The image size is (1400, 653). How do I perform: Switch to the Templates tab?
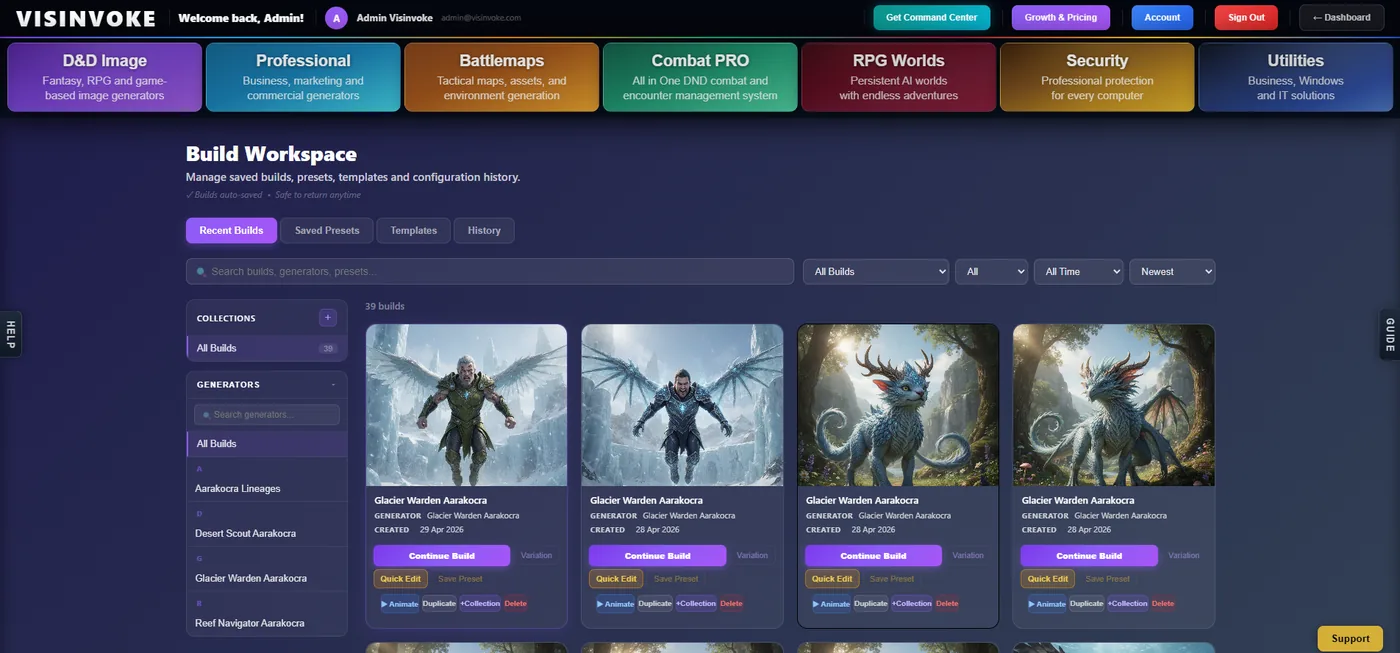point(413,230)
